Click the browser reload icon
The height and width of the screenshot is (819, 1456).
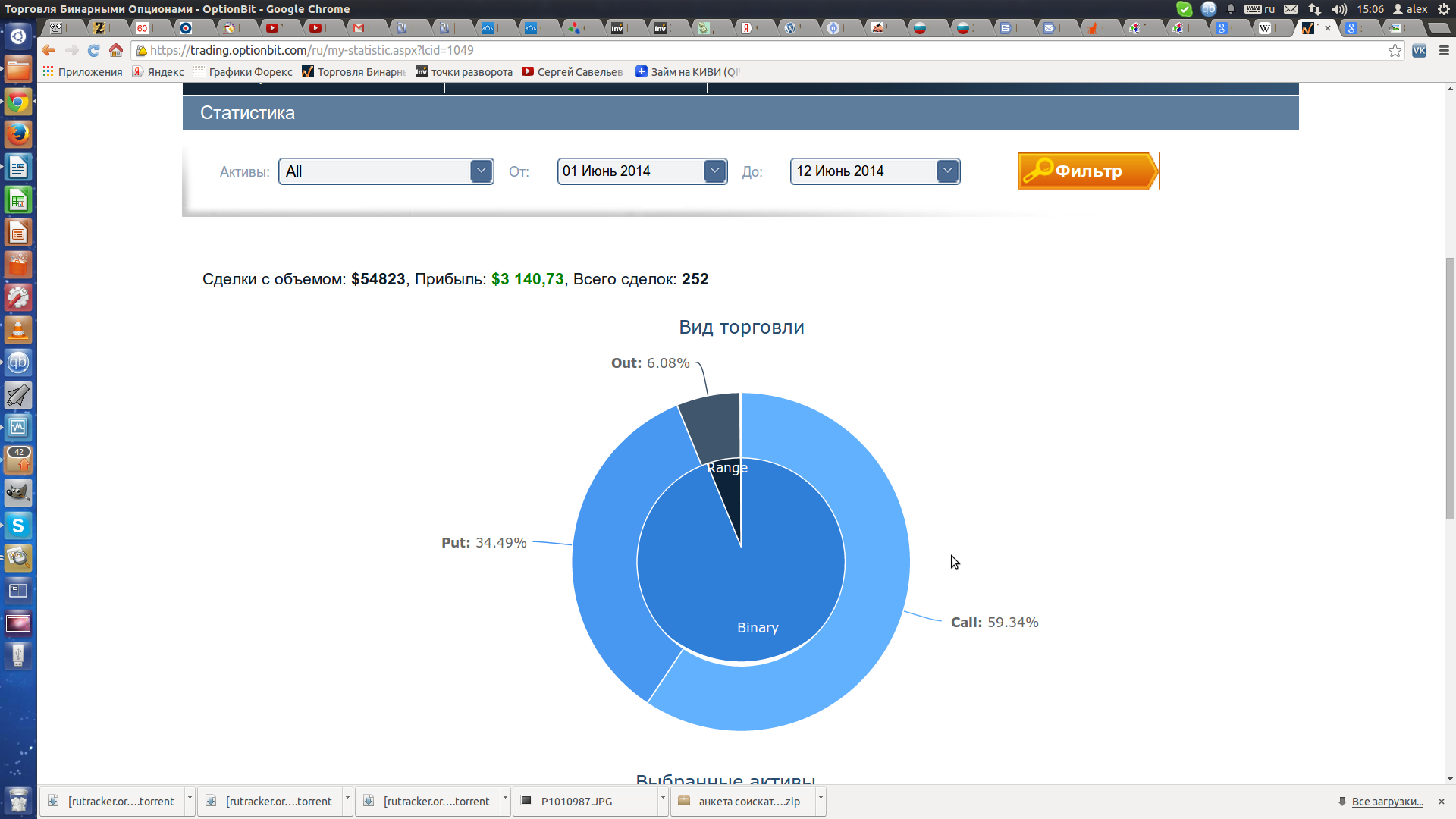coord(94,50)
